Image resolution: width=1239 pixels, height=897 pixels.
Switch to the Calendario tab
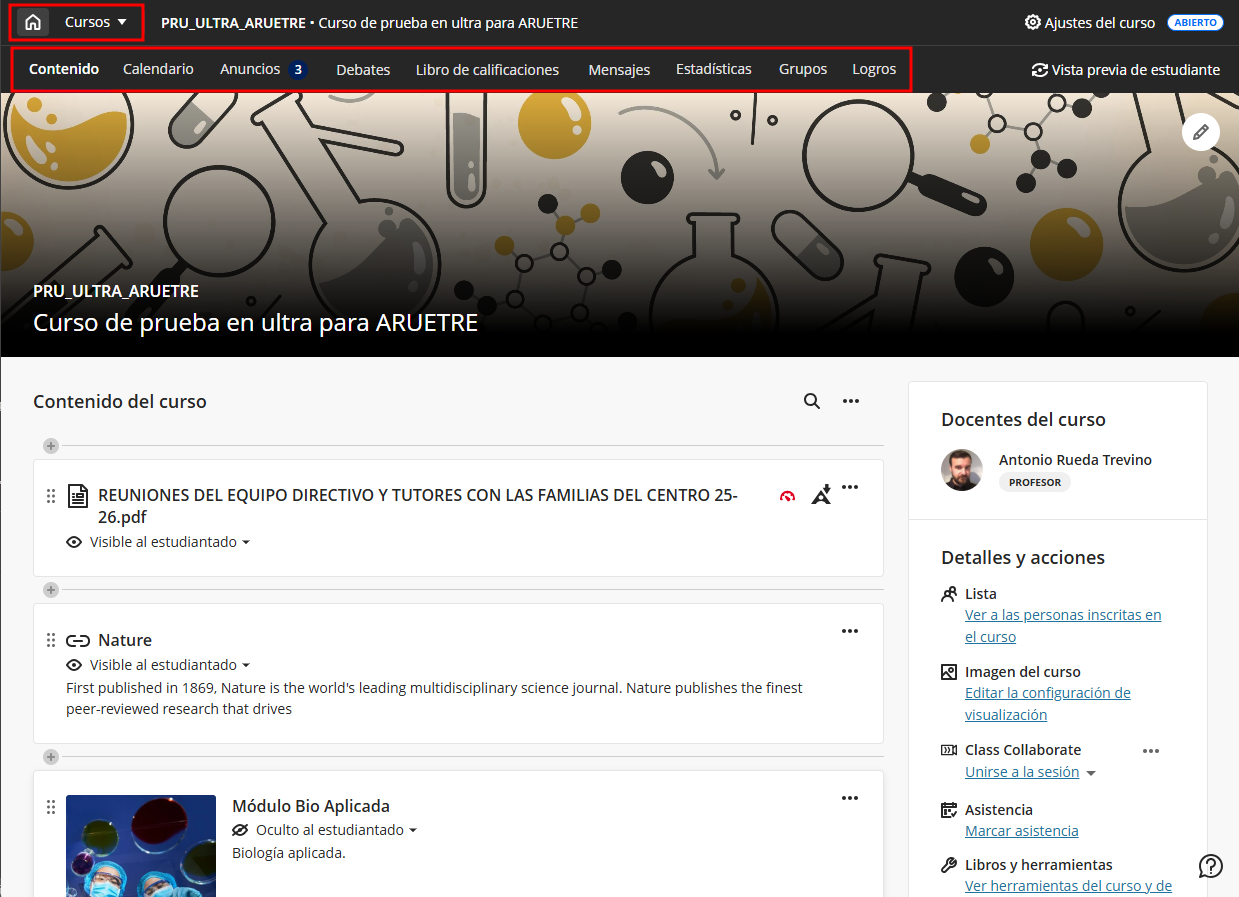(x=158, y=69)
